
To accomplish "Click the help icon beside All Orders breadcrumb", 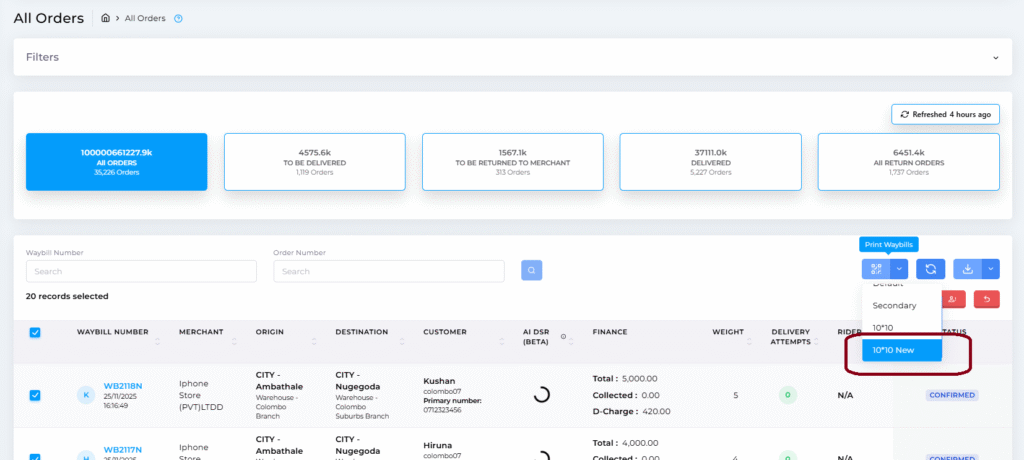I will 178,18.
